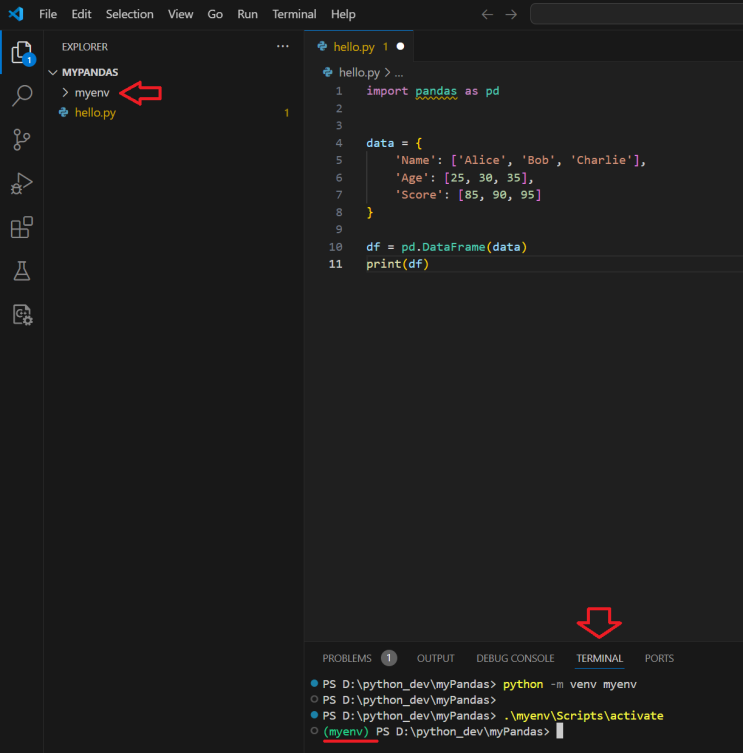Viewport: 743px width, 753px height.
Task: Select the TERMINAL panel tab
Action: [599, 658]
